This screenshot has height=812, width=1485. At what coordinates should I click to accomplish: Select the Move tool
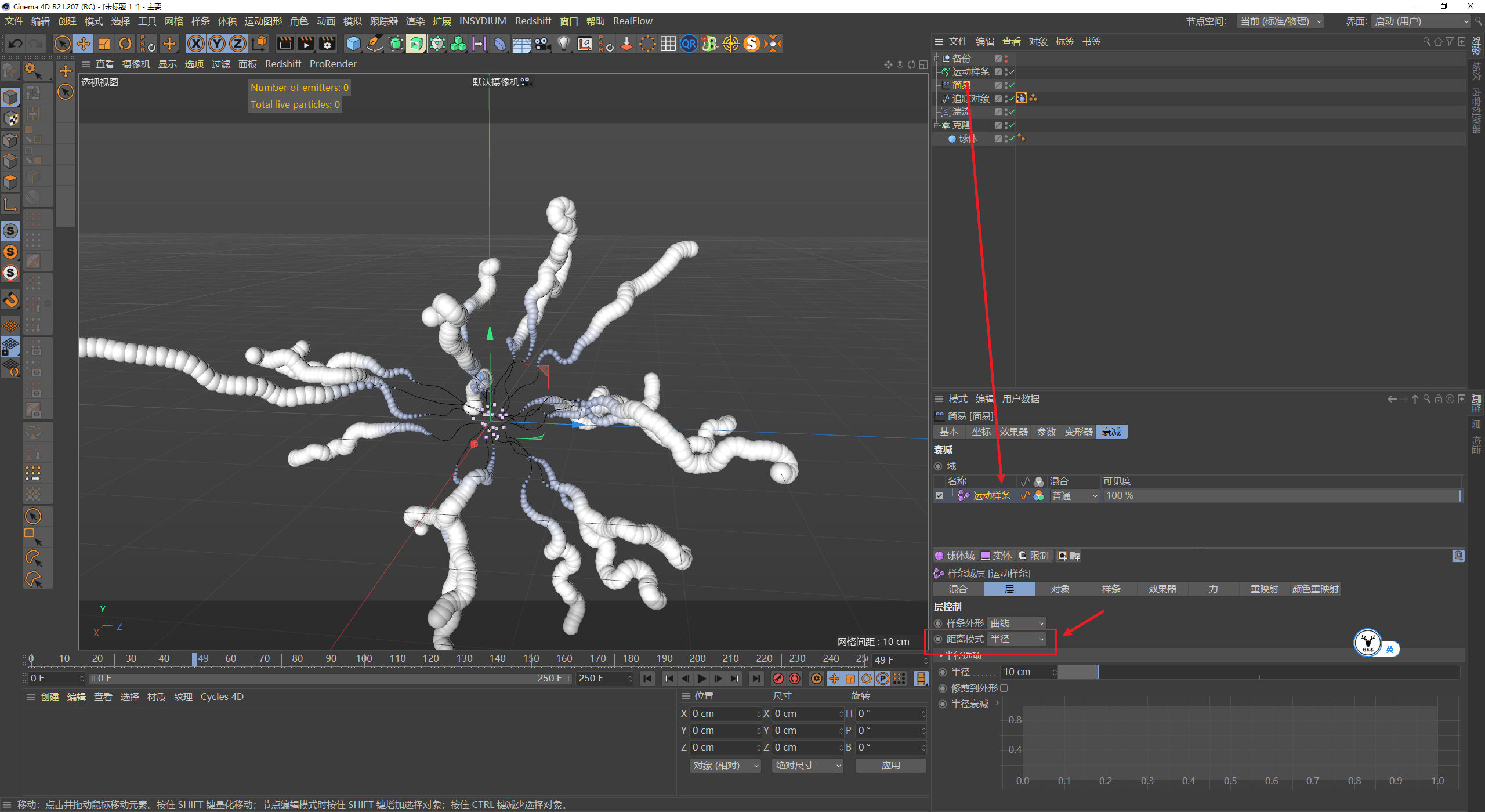(x=84, y=43)
